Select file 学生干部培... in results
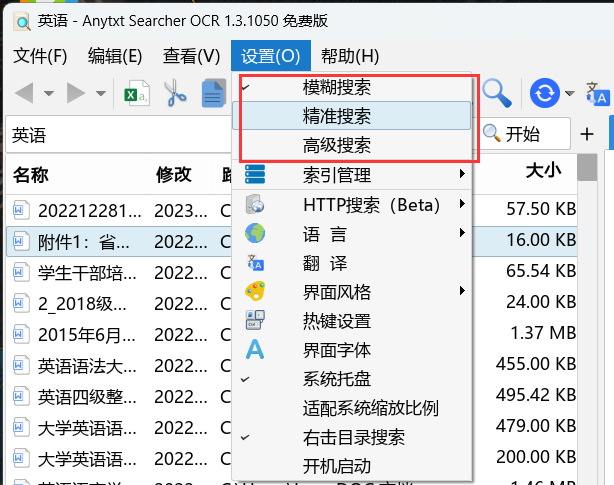This screenshot has height=485, width=614. click(x=87, y=273)
